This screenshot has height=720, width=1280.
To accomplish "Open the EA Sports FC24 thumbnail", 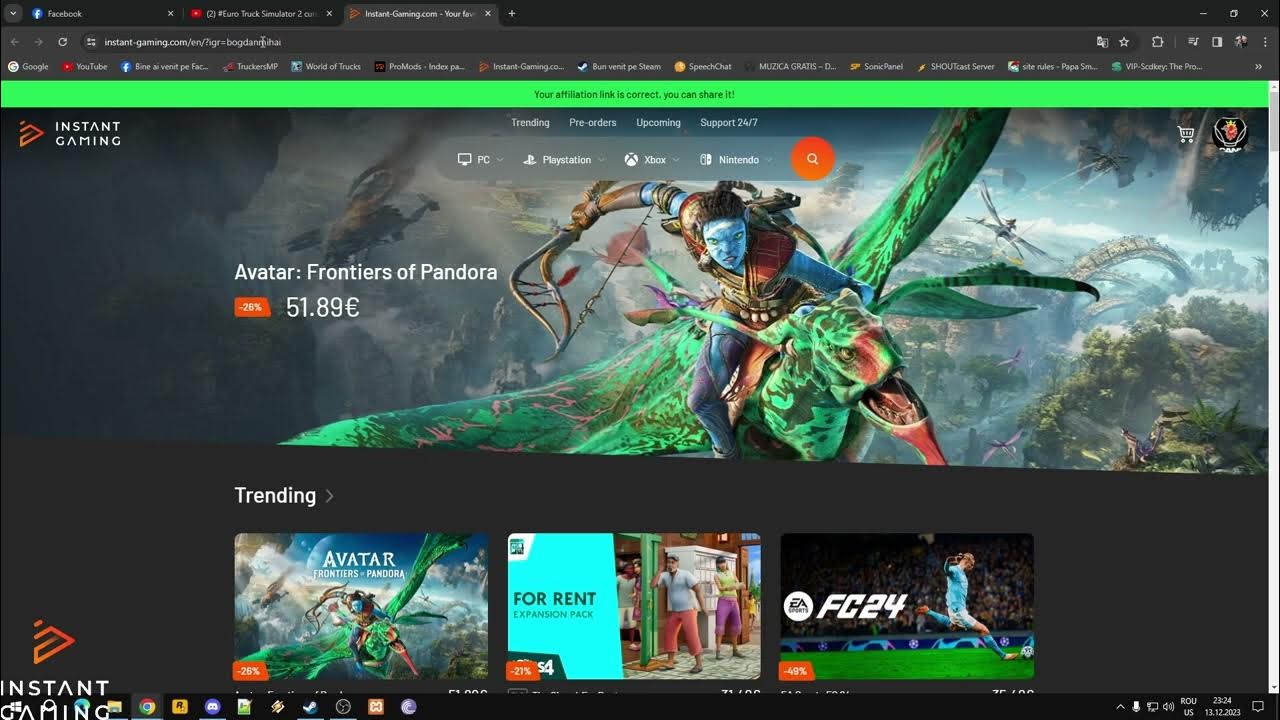I will click(x=907, y=606).
